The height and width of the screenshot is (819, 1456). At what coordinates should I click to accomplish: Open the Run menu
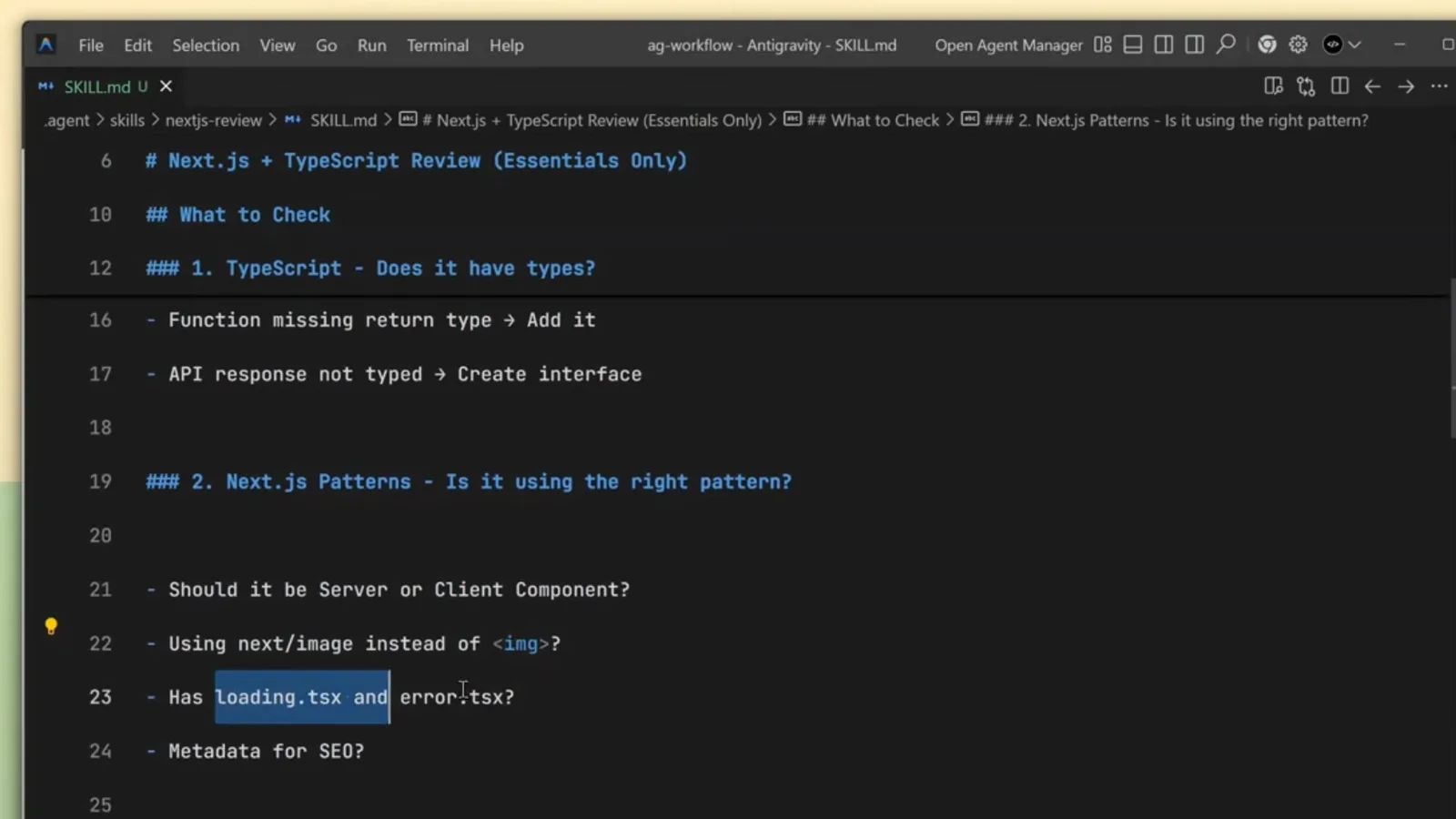[372, 45]
